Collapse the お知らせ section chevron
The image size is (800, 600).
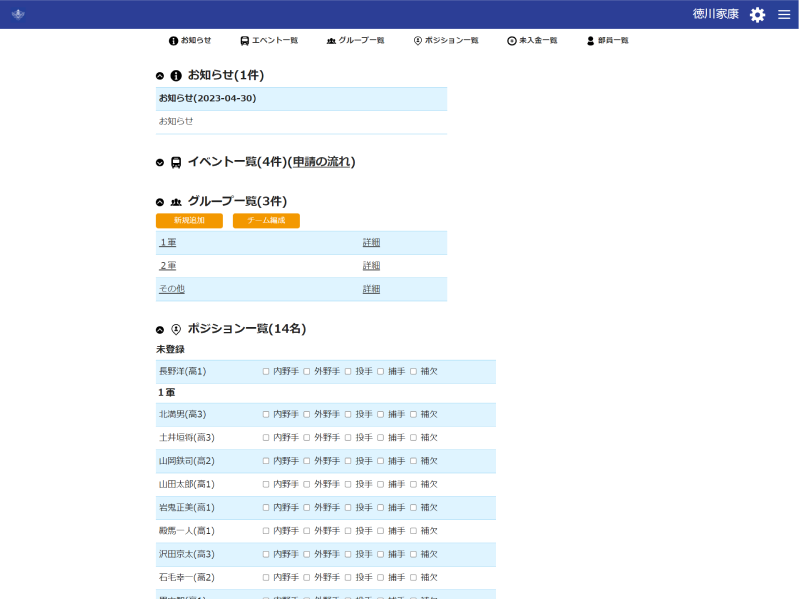(x=160, y=76)
